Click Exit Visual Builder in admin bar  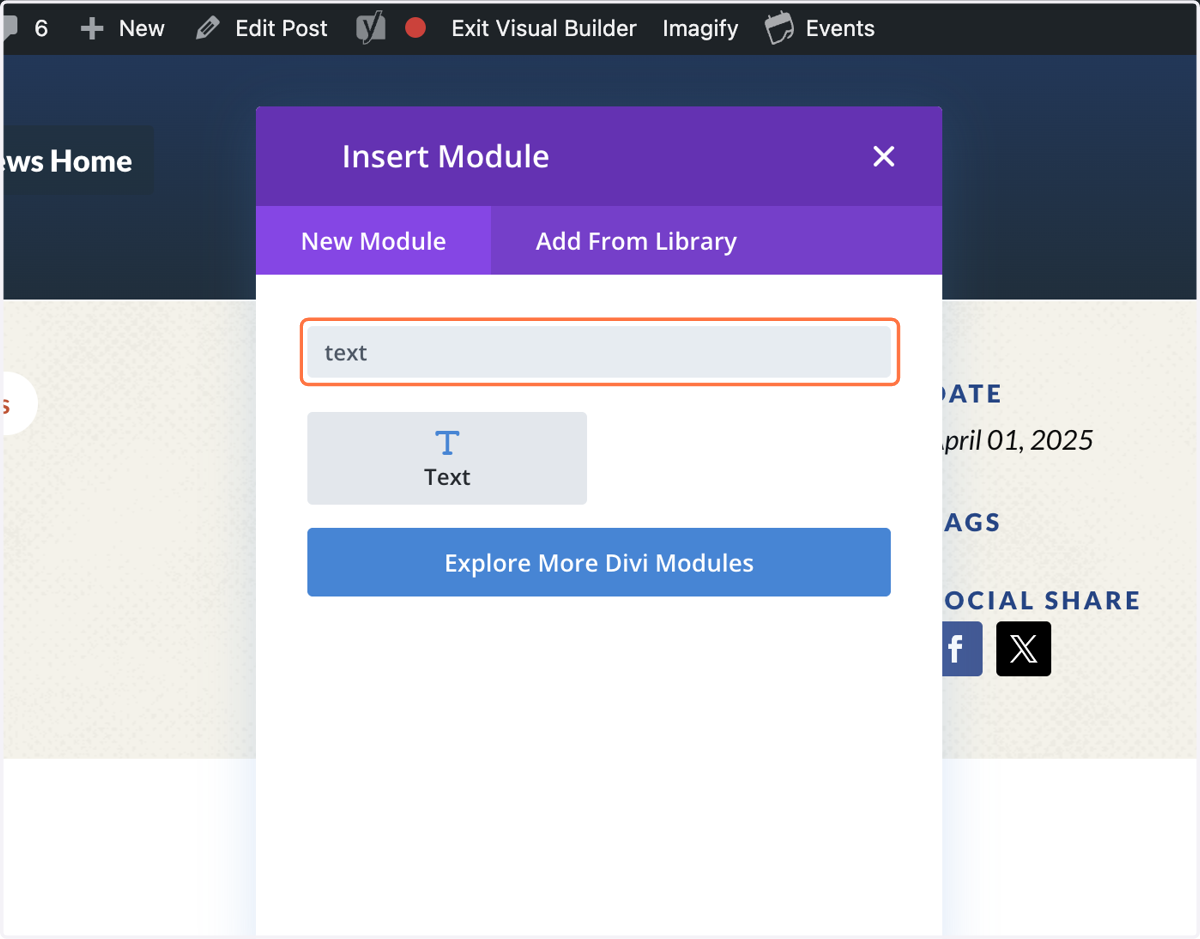point(544,29)
